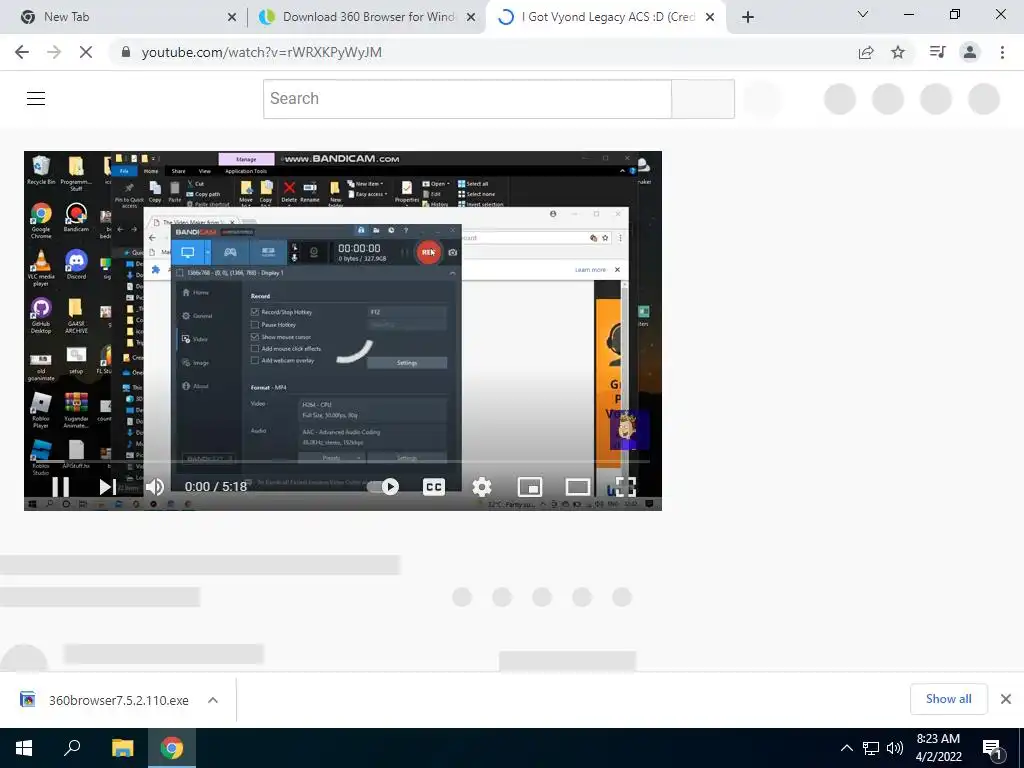Toggle YouTube autoplay switch
This screenshot has height=768, width=1024.
[383, 487]
